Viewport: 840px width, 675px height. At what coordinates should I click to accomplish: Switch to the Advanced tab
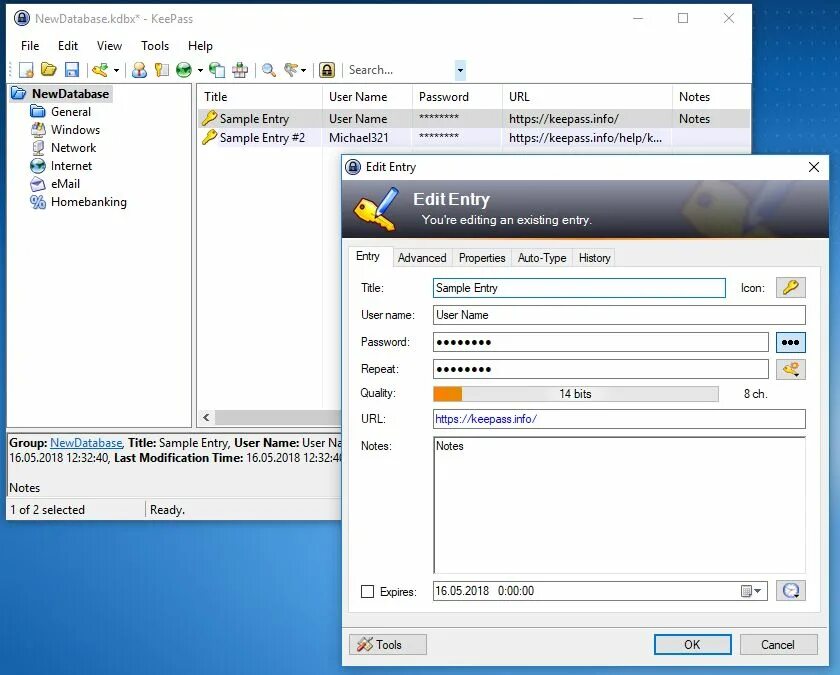coord(422,258)
